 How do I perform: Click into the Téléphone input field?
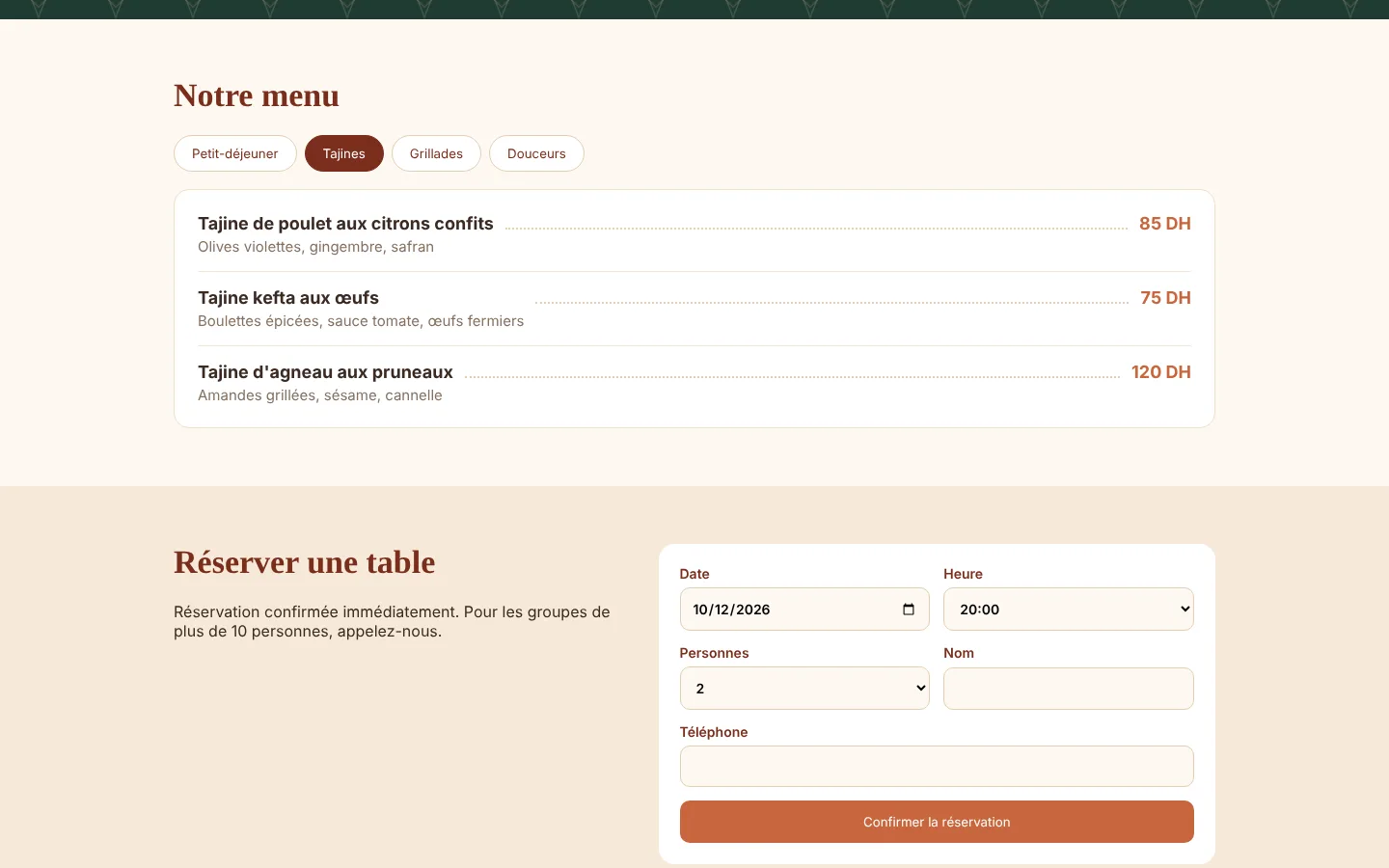(x=937, y=767)
